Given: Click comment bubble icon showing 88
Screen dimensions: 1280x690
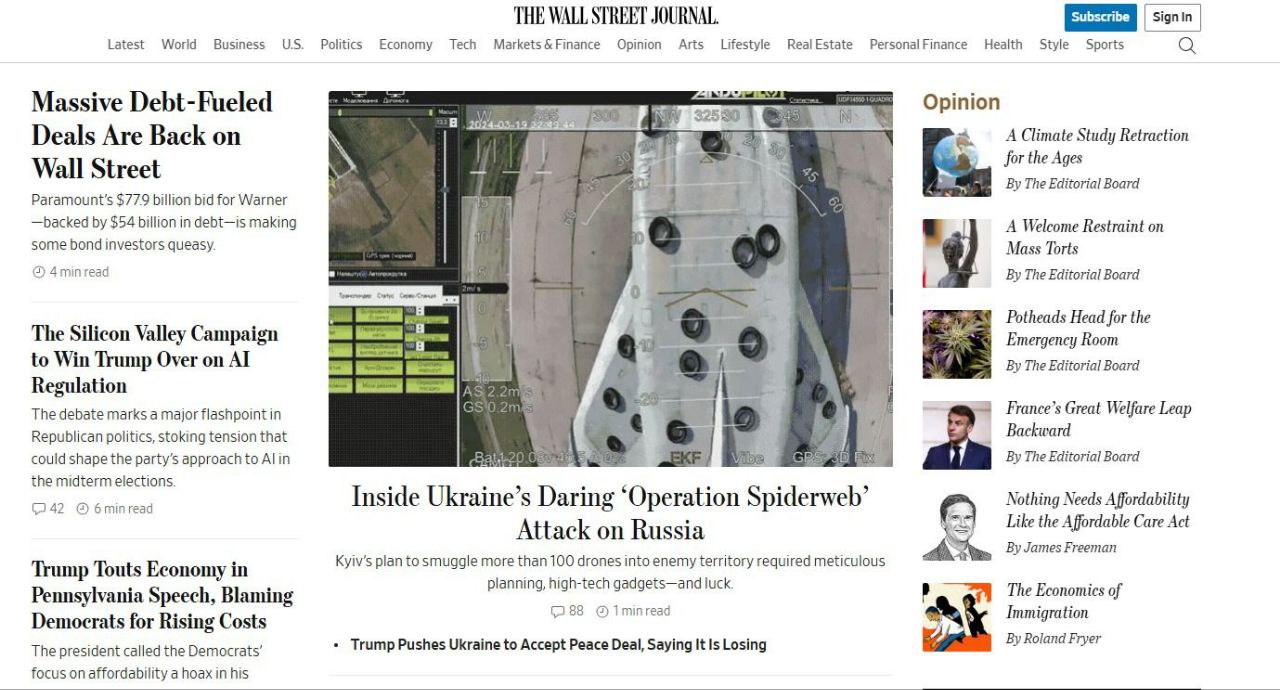Looking at the screenshot, I should (558, 611).
